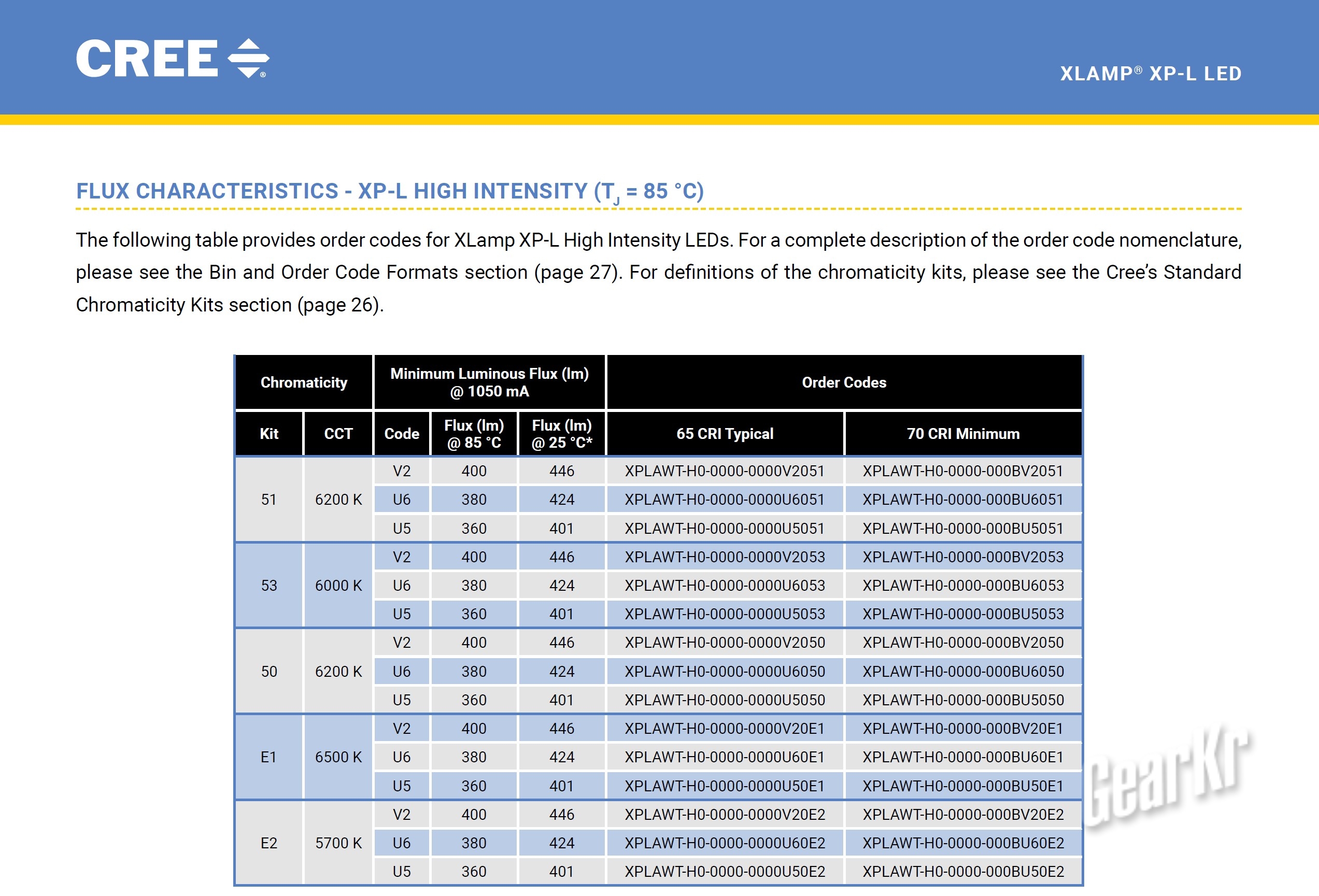Click order code XPLAWT-H0-0000-0000U60E2

click(x=725, y=843)
